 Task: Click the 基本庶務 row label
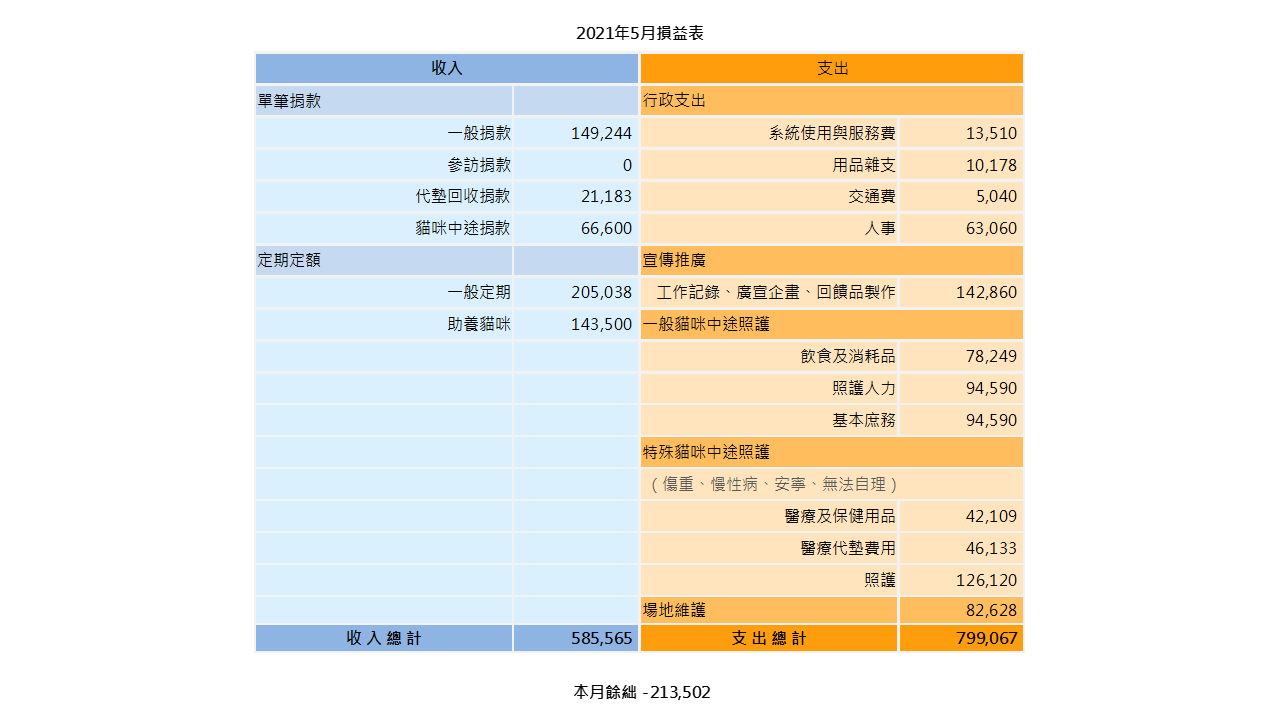point(864,421)
